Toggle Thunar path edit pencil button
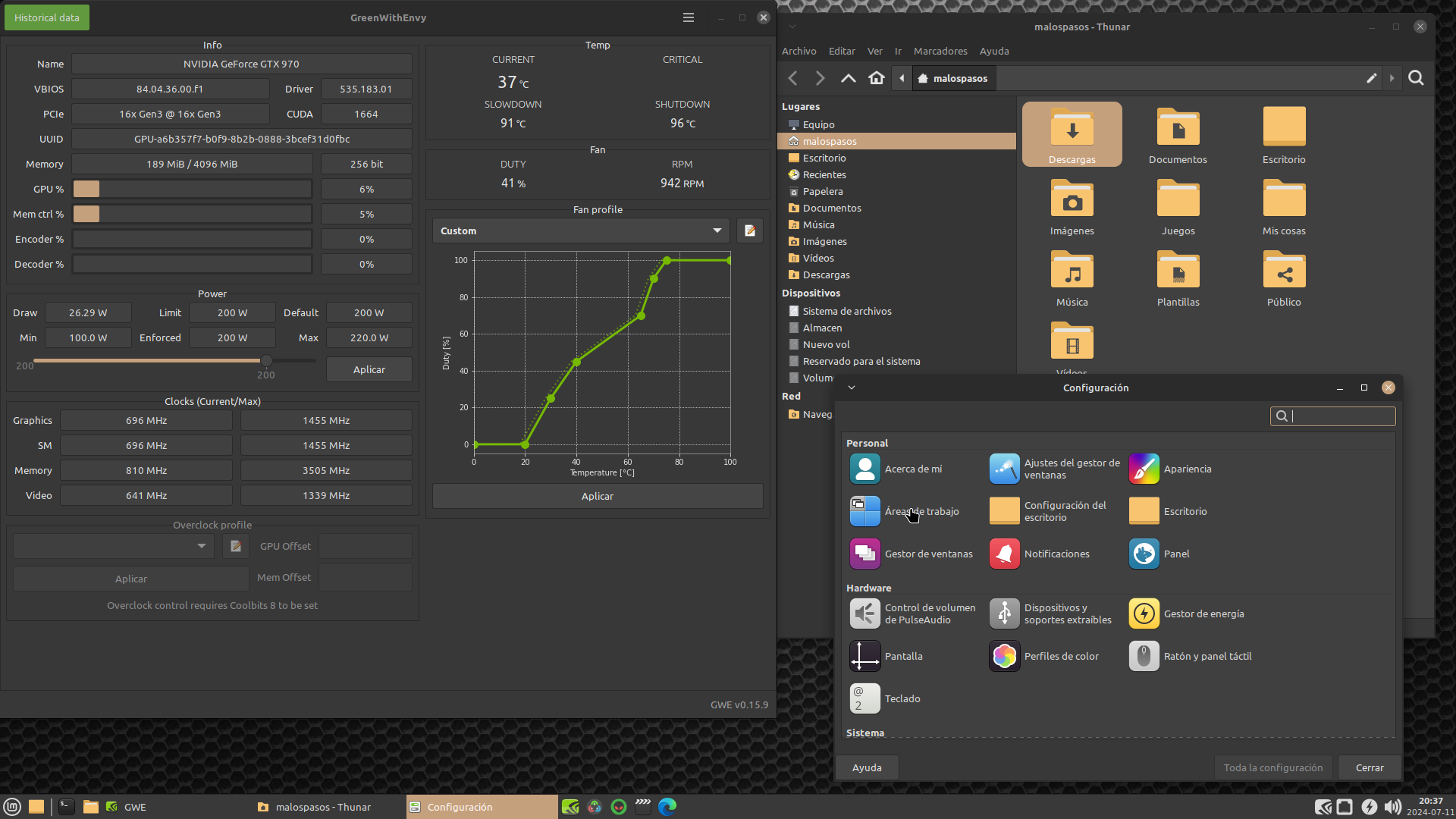This screenshot has width=1456, height=819. pyautogui.click(x=1371, y=78)
